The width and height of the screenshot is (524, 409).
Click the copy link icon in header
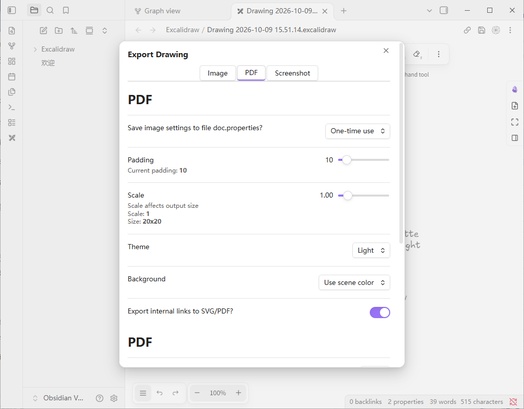click(x=467, y=30)
